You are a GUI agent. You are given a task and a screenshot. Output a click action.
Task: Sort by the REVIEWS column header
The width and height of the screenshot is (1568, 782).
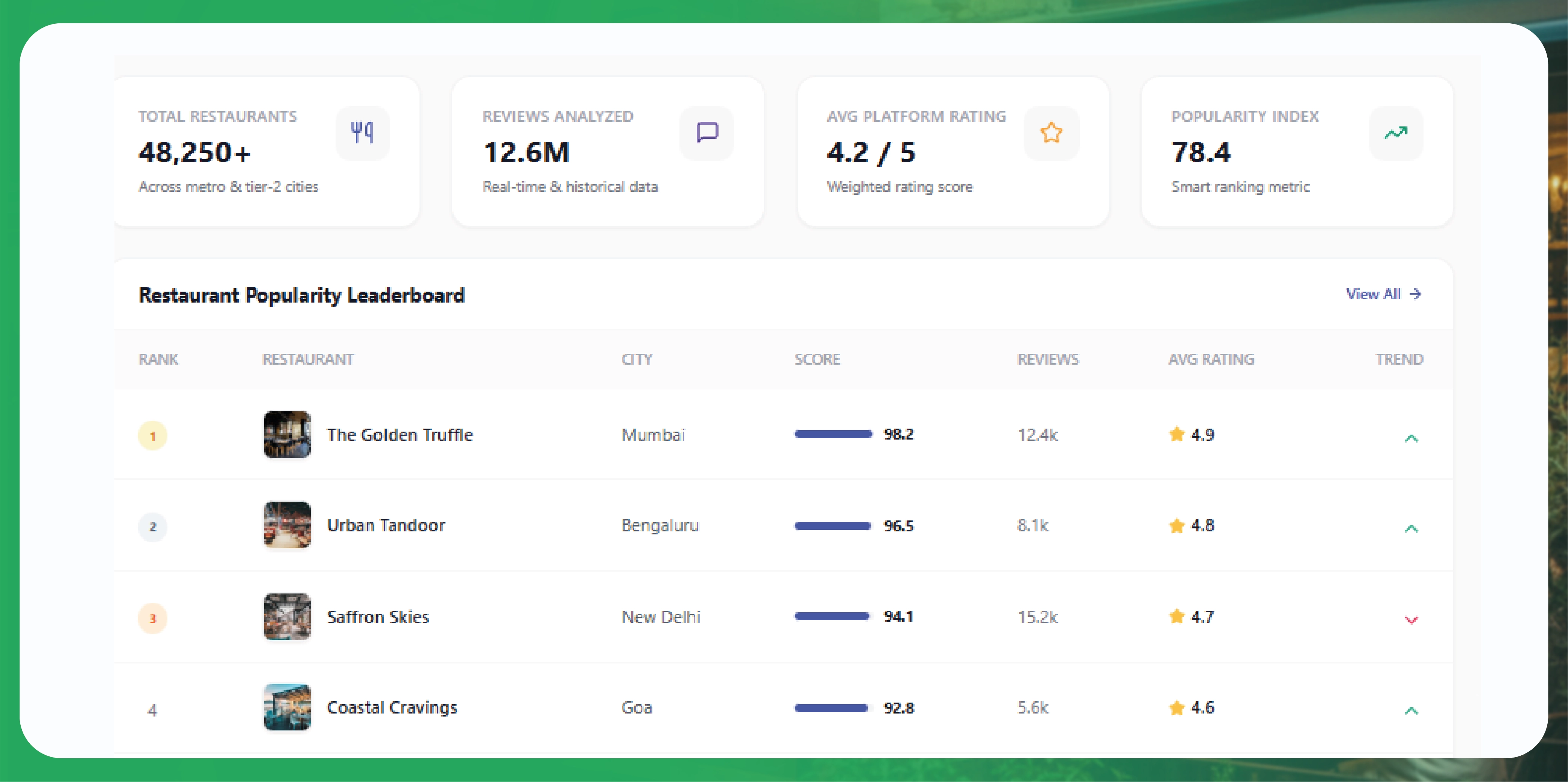click(x=1048, y=359)
